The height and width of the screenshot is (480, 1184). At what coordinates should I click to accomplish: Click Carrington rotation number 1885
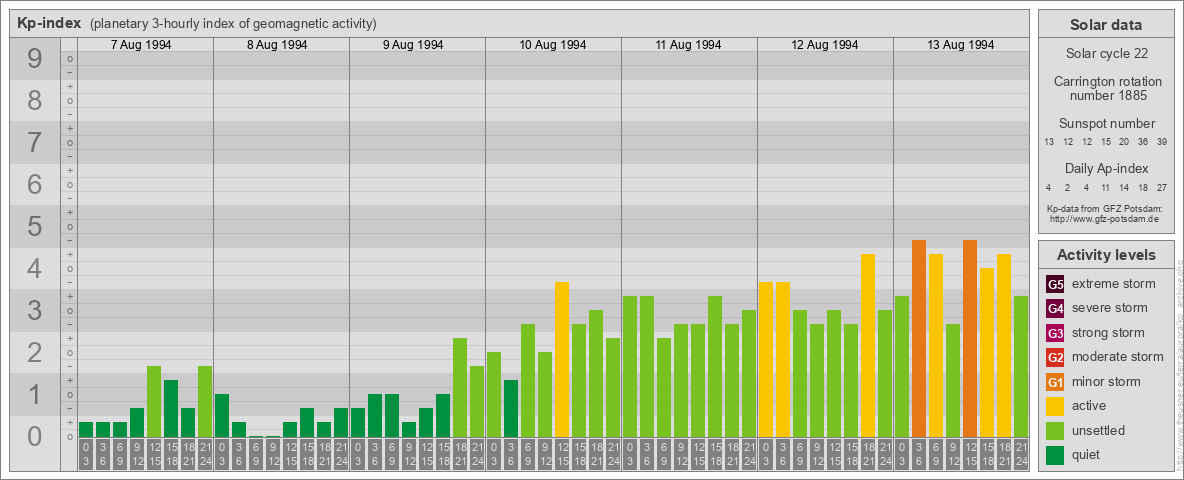(1106, 88)
